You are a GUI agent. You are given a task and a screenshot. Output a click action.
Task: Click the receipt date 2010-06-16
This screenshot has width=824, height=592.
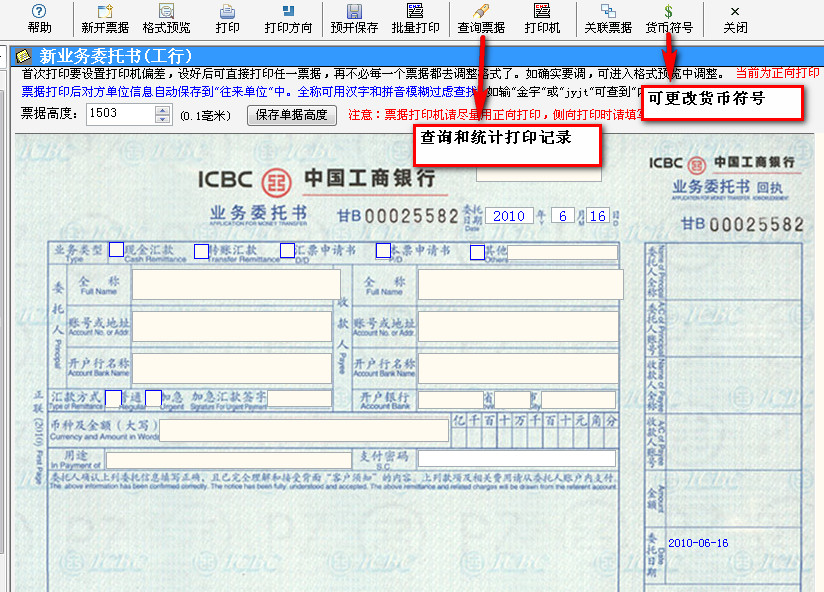tap(698, 543)
